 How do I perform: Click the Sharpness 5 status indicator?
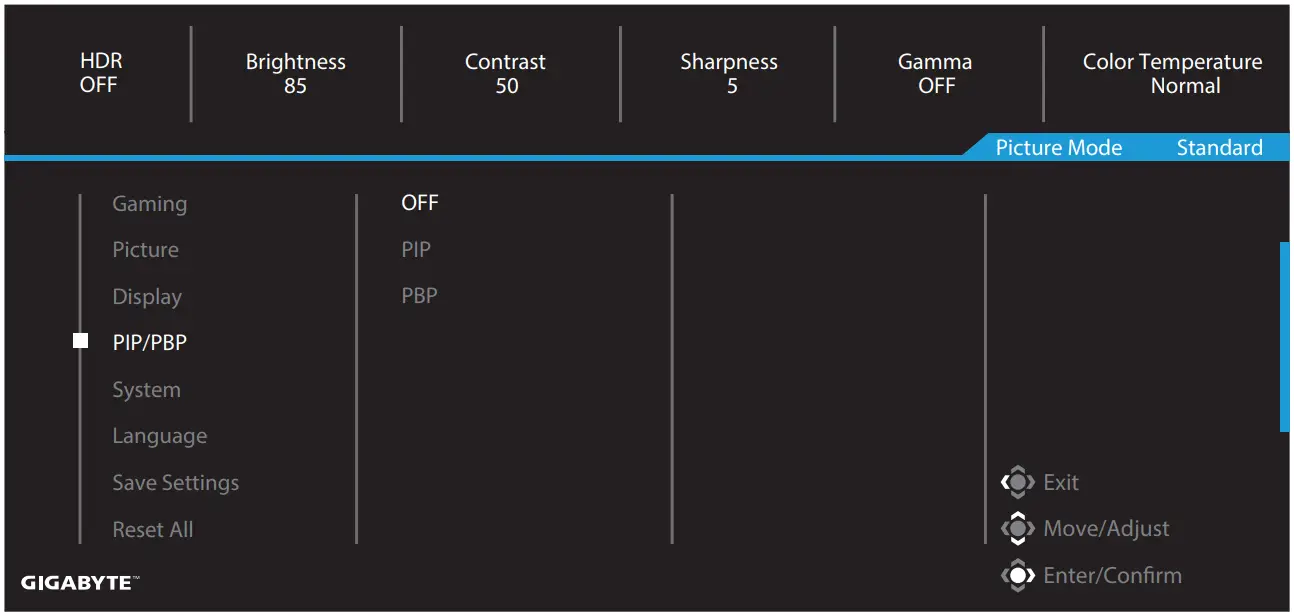(729, 73)
